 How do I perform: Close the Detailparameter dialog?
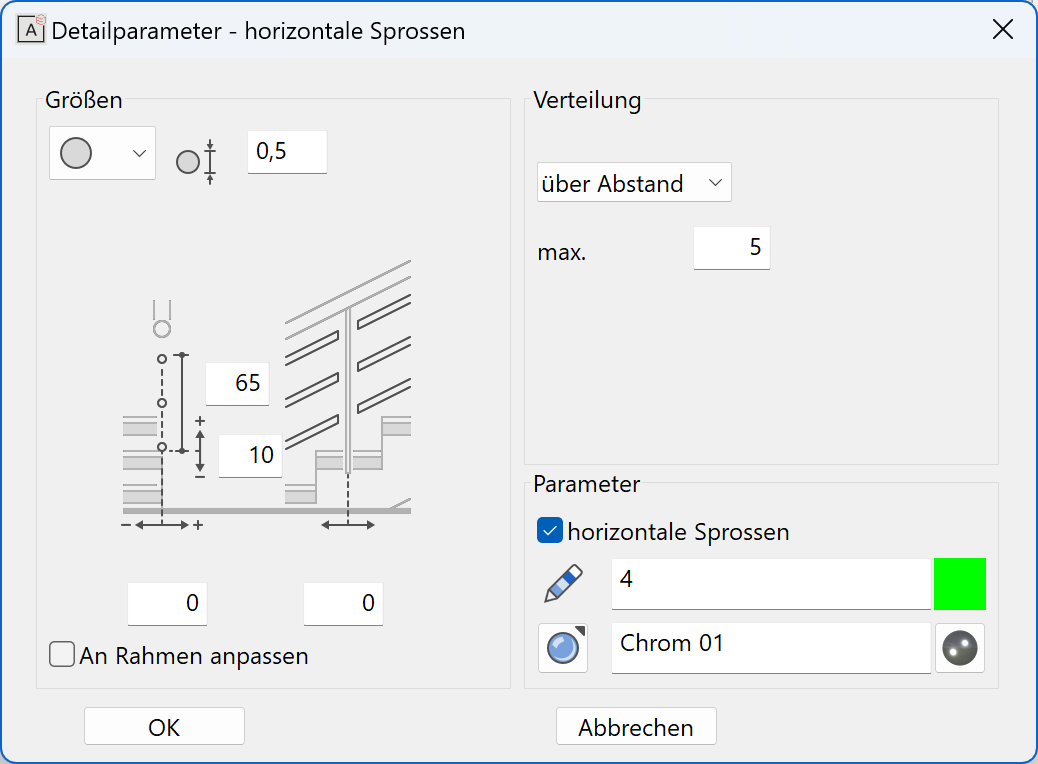click(1003, 29)
